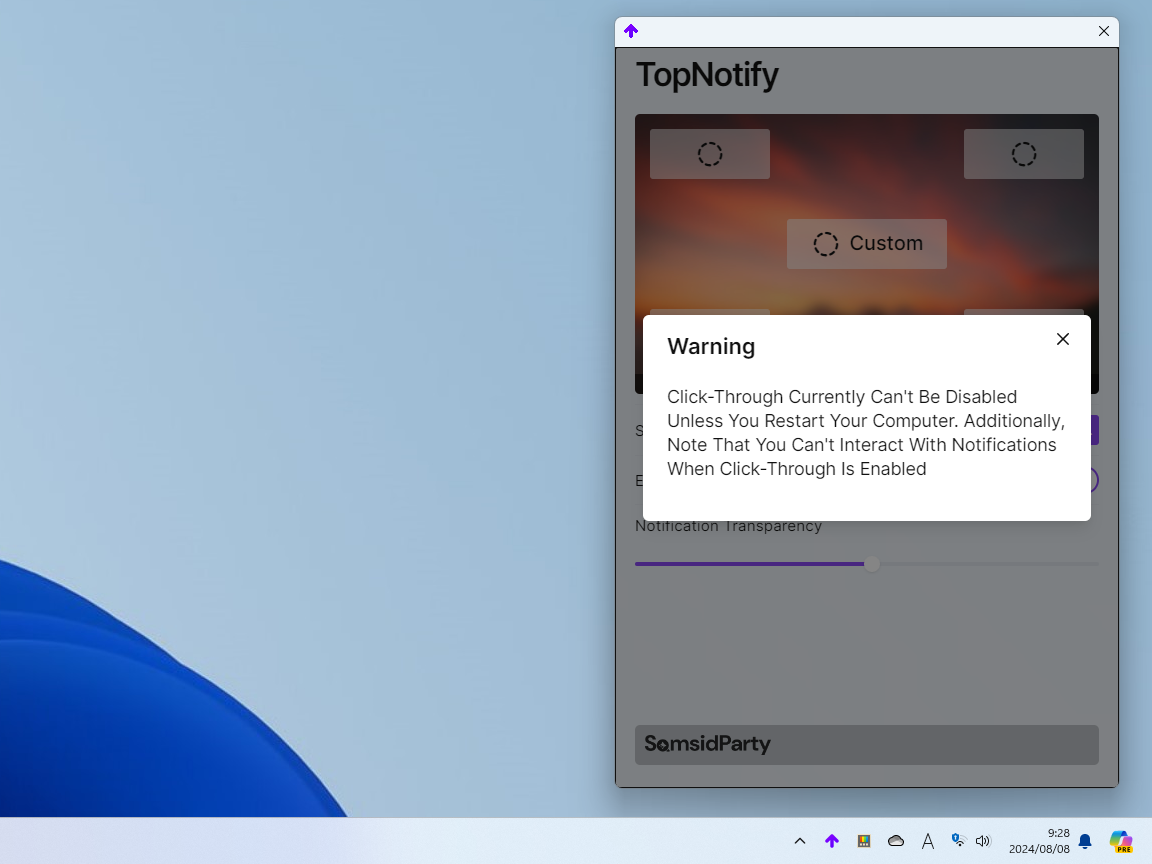Switch IME input mode letter A
1152x864 pixels.
point(928,841)
